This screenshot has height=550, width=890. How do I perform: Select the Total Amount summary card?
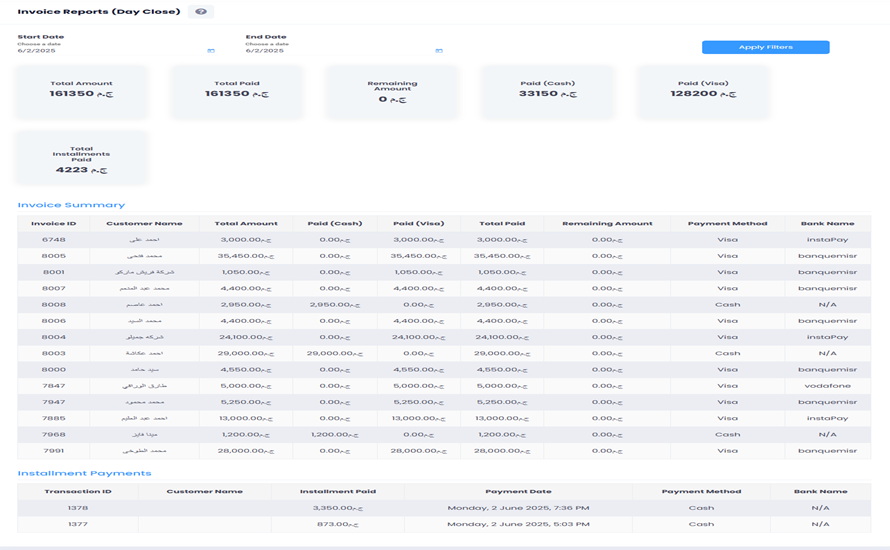click(x=81, y=92)
